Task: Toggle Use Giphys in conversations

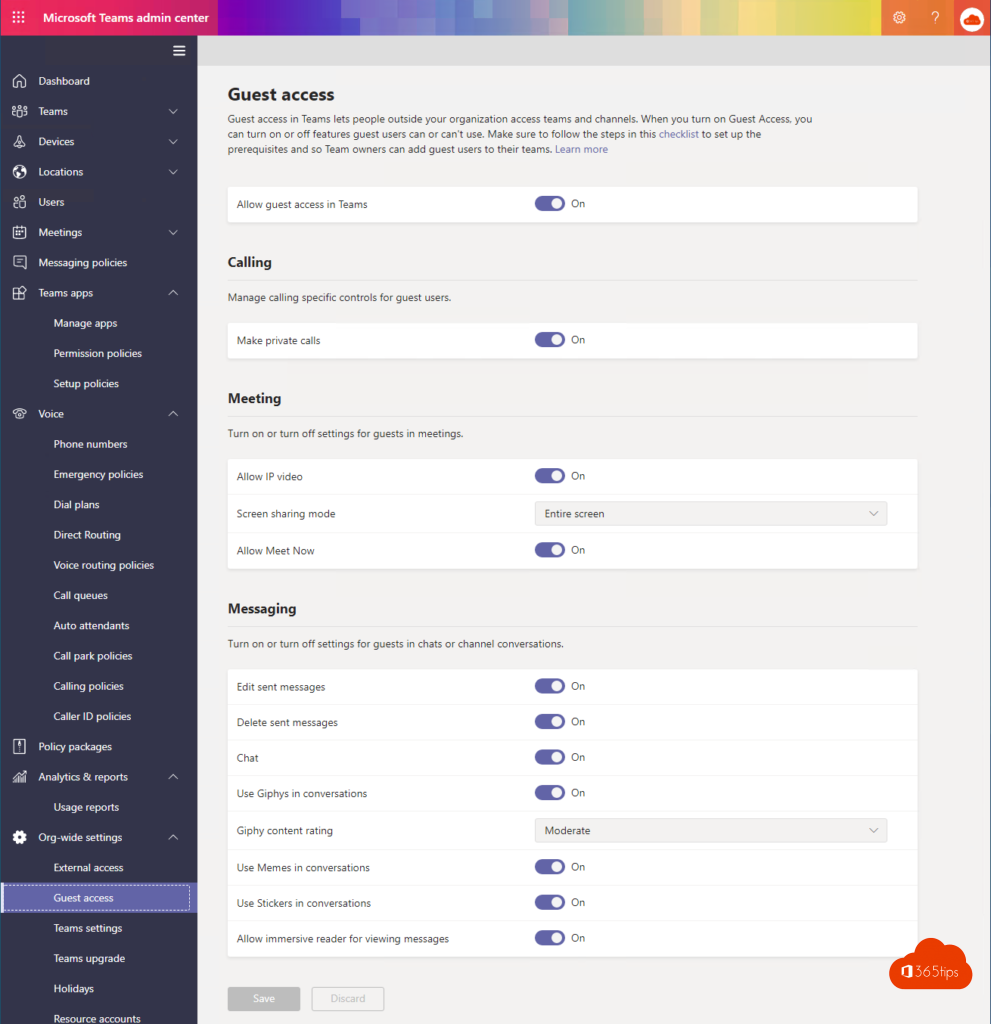Action: [x=549, y=793]
